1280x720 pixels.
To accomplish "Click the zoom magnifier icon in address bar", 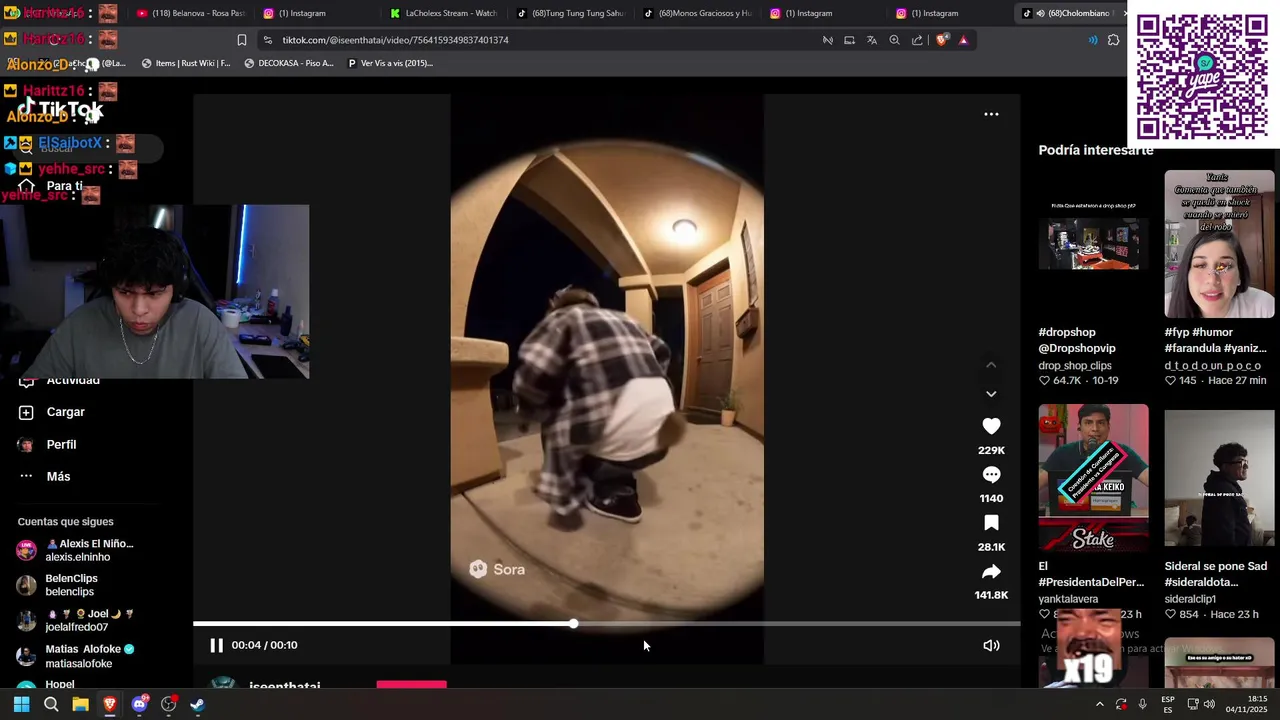I will pyautogui.click(x=894, y=40).
